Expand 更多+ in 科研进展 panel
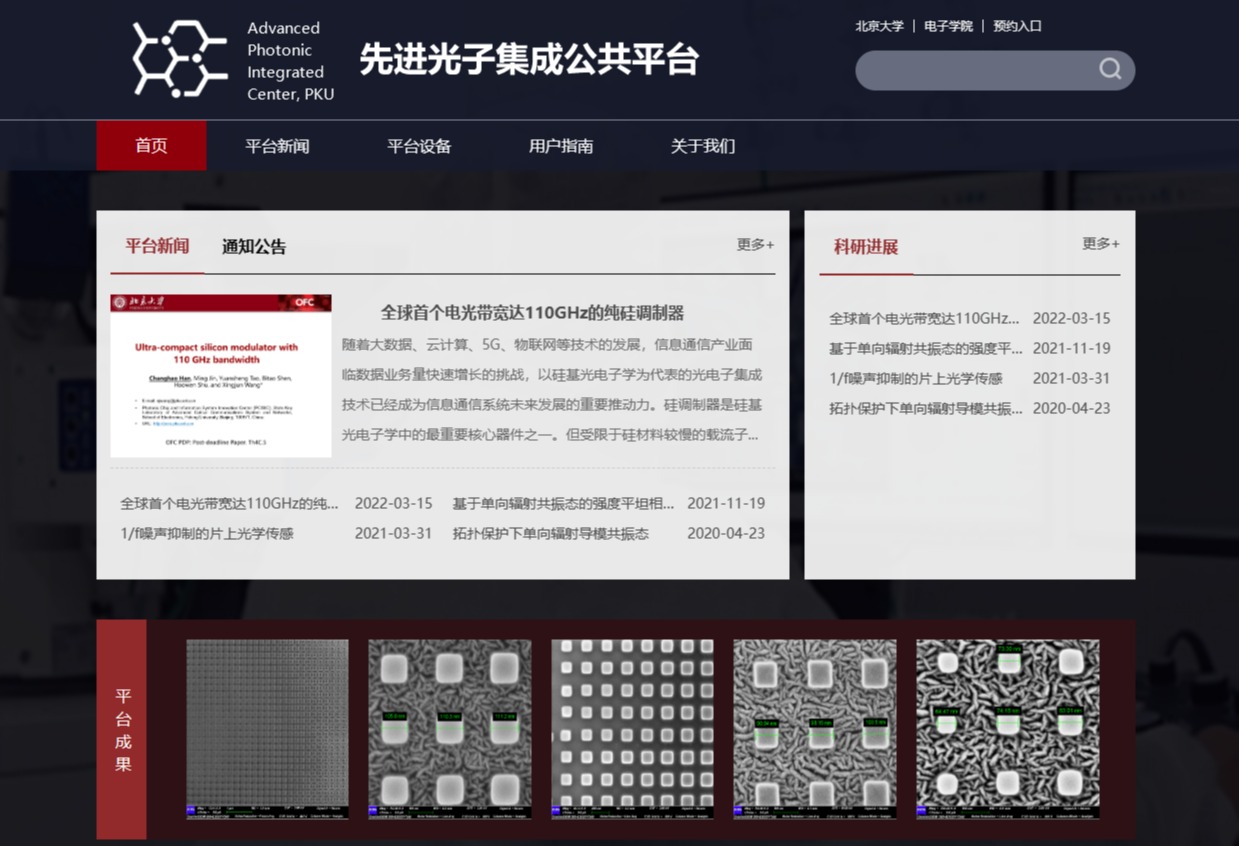Viewport: 1239px width, 846px height. (x=1100, y=243)
